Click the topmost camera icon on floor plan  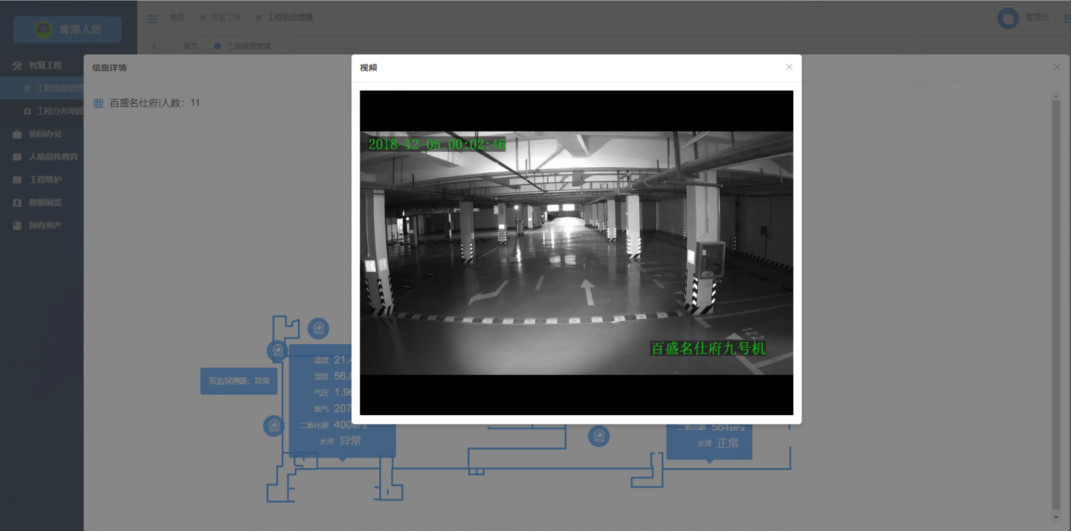pos(318,328)
